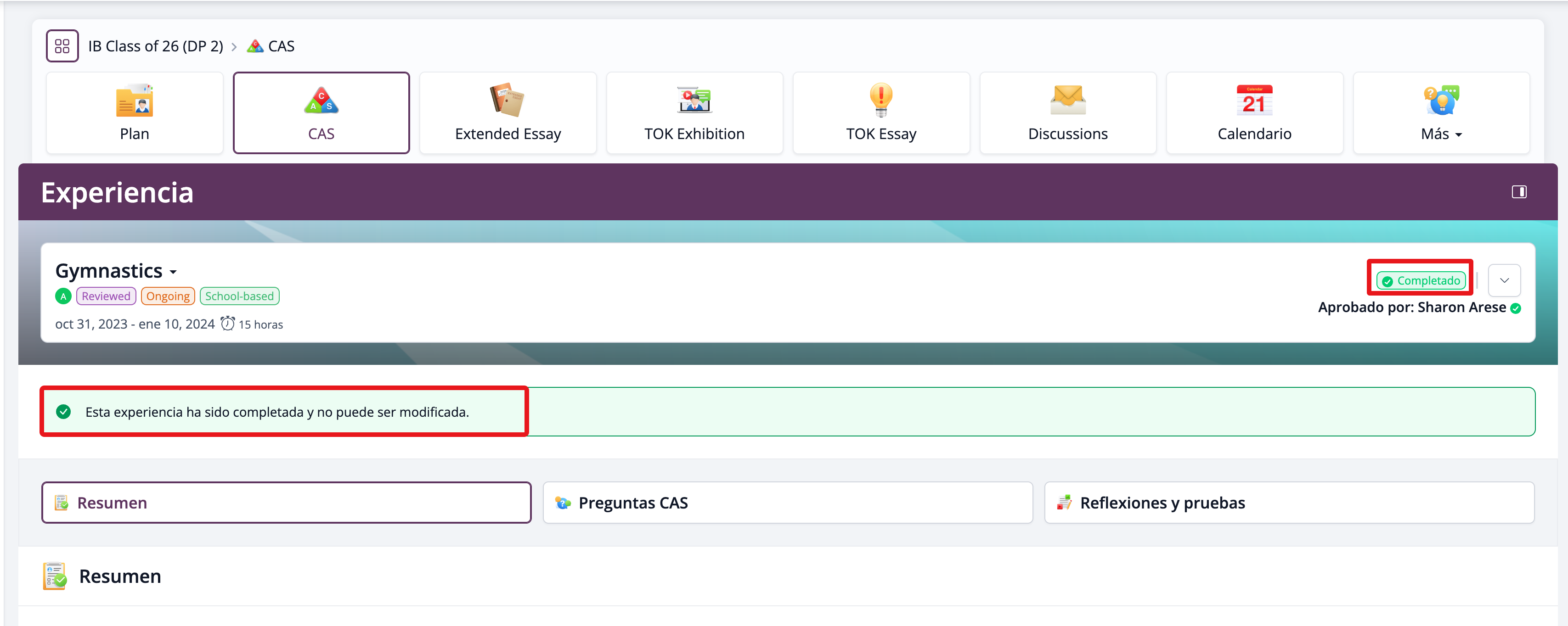This screenshot has width=1568, height=626.
Task: Click the IB Class of 26 breadcrumb link
Action: 155,46
